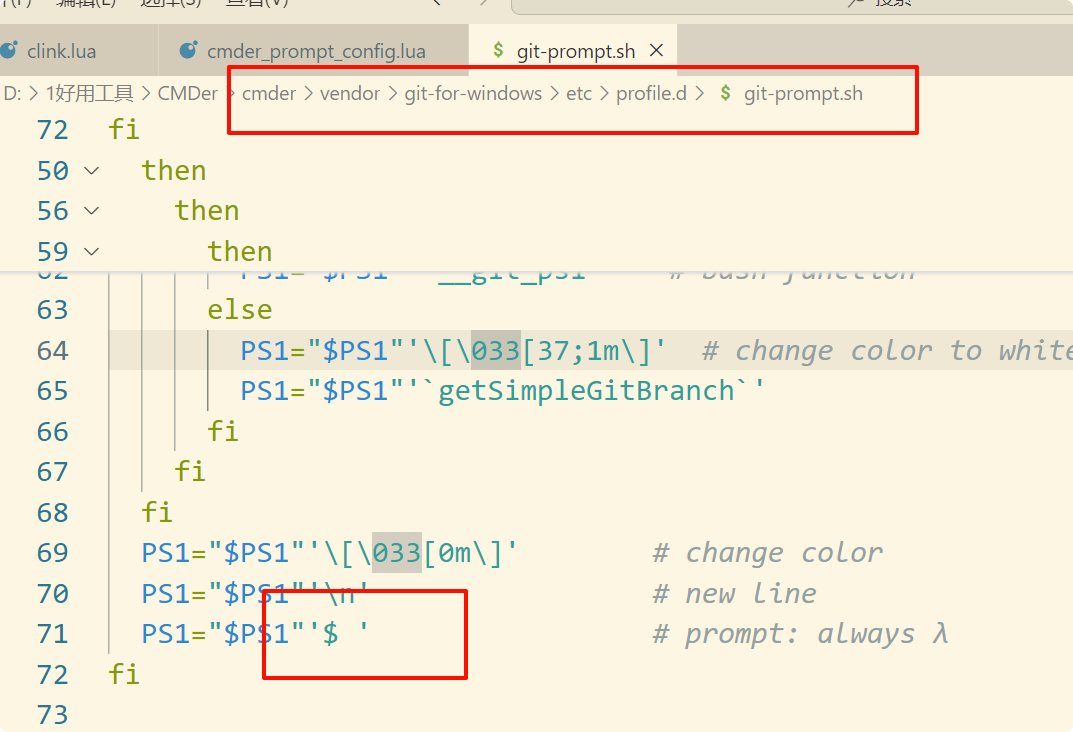Click the 'else' keyword on line 63

pos(240,310)
